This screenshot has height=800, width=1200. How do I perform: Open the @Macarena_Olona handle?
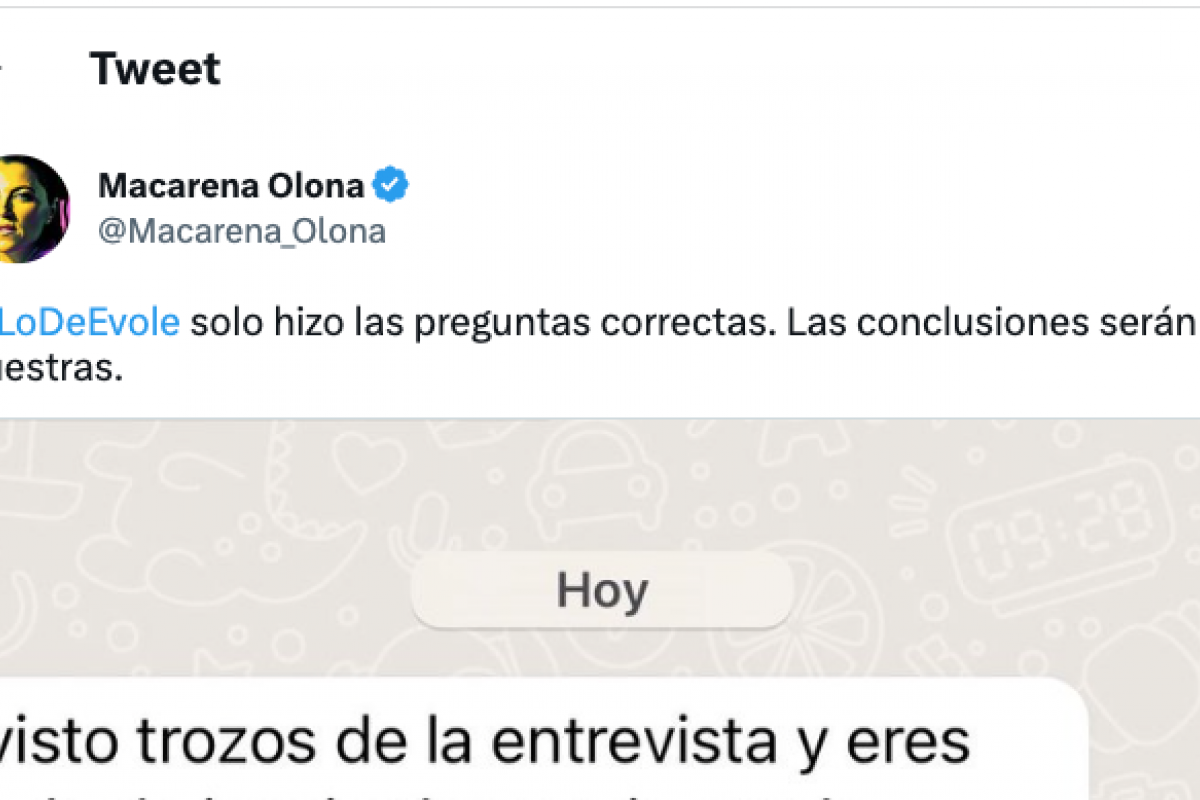(x=242, y=231)
